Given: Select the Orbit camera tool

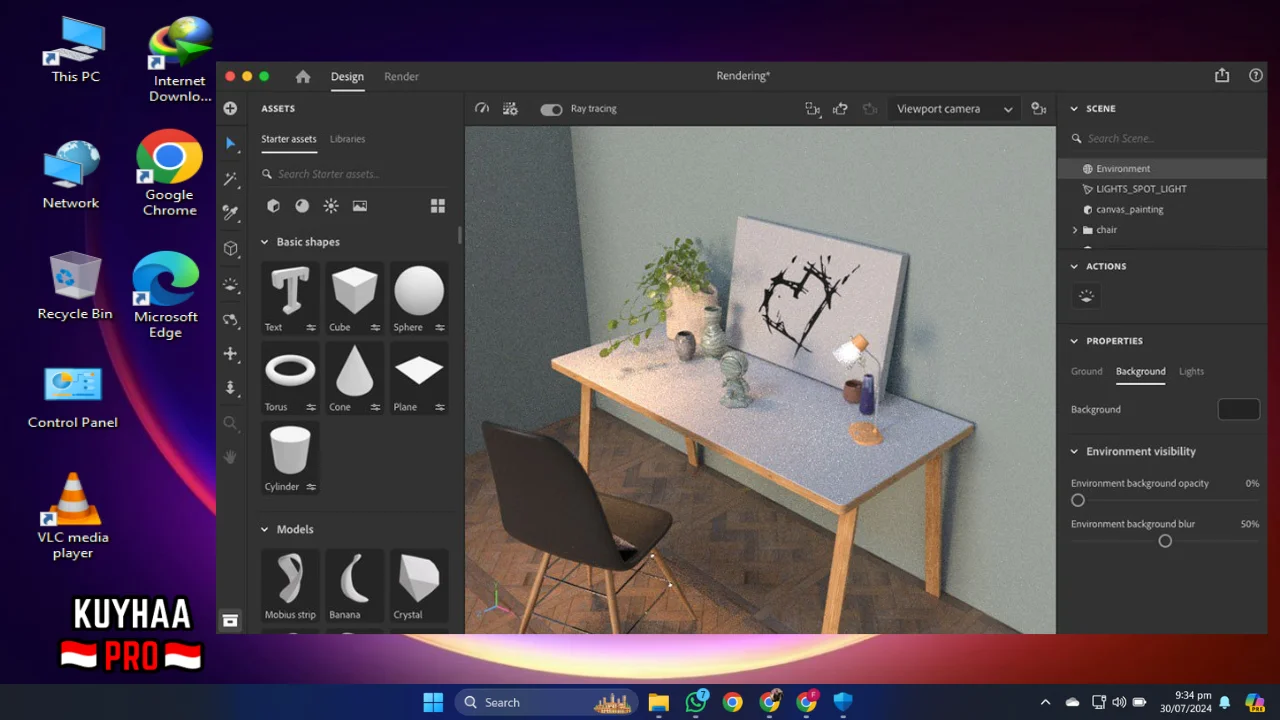Looking at the screenshot, I should (230, 320).
